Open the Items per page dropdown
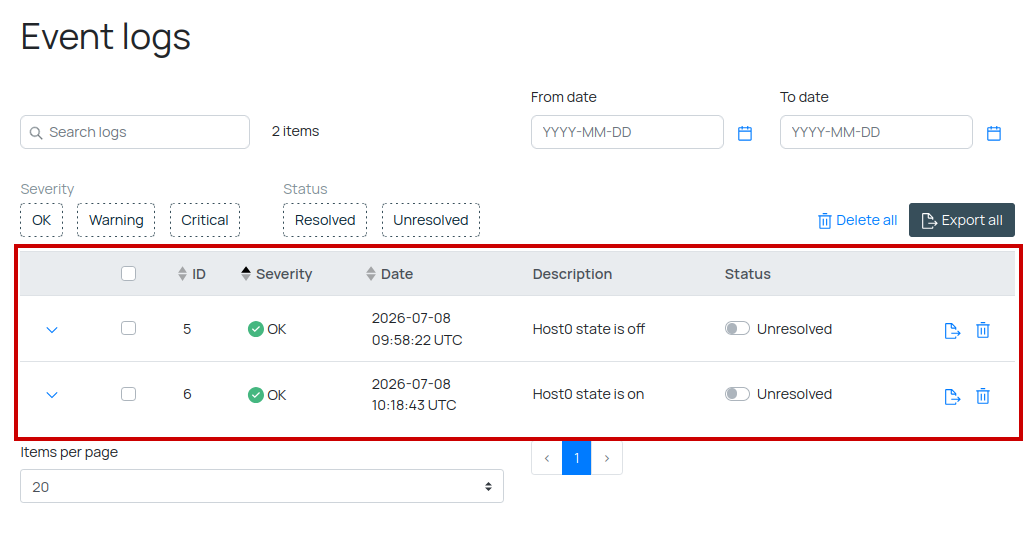This screenshot has height=534, width=1035. 262,486
